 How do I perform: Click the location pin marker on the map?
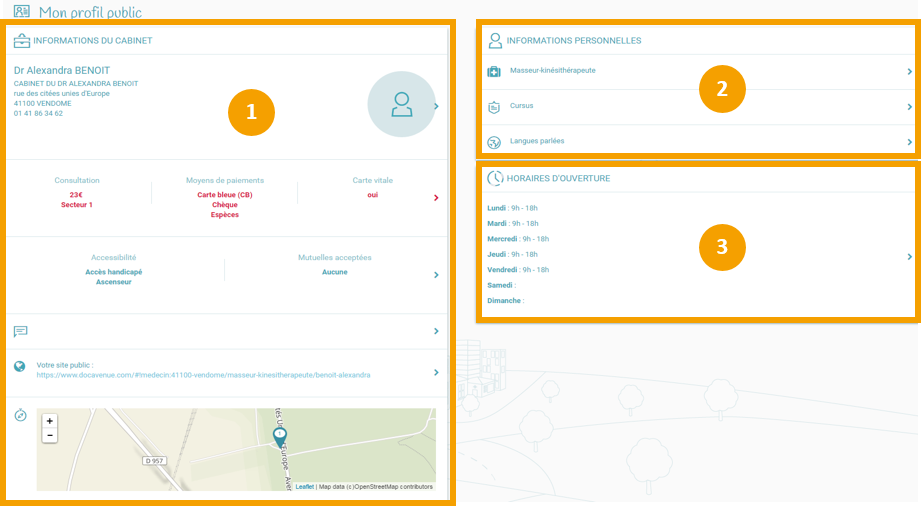[280, 437]
